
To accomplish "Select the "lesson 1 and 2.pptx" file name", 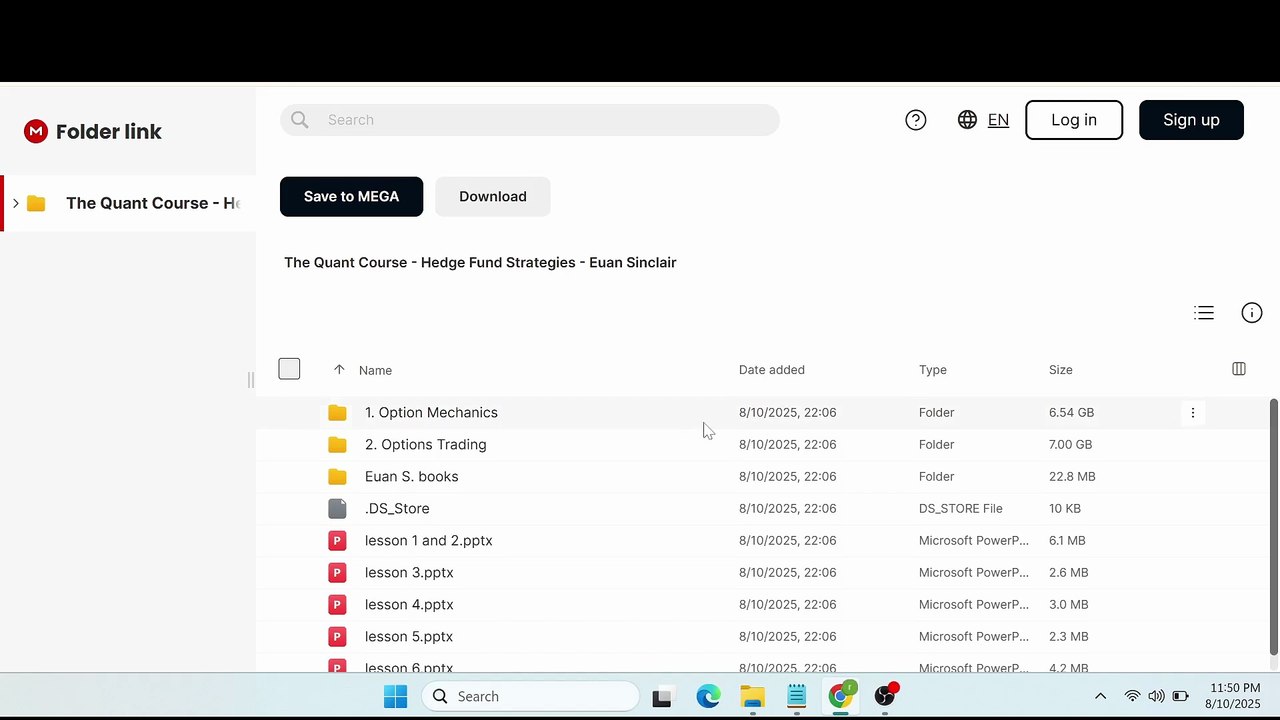I will click(x=429, y=540).
